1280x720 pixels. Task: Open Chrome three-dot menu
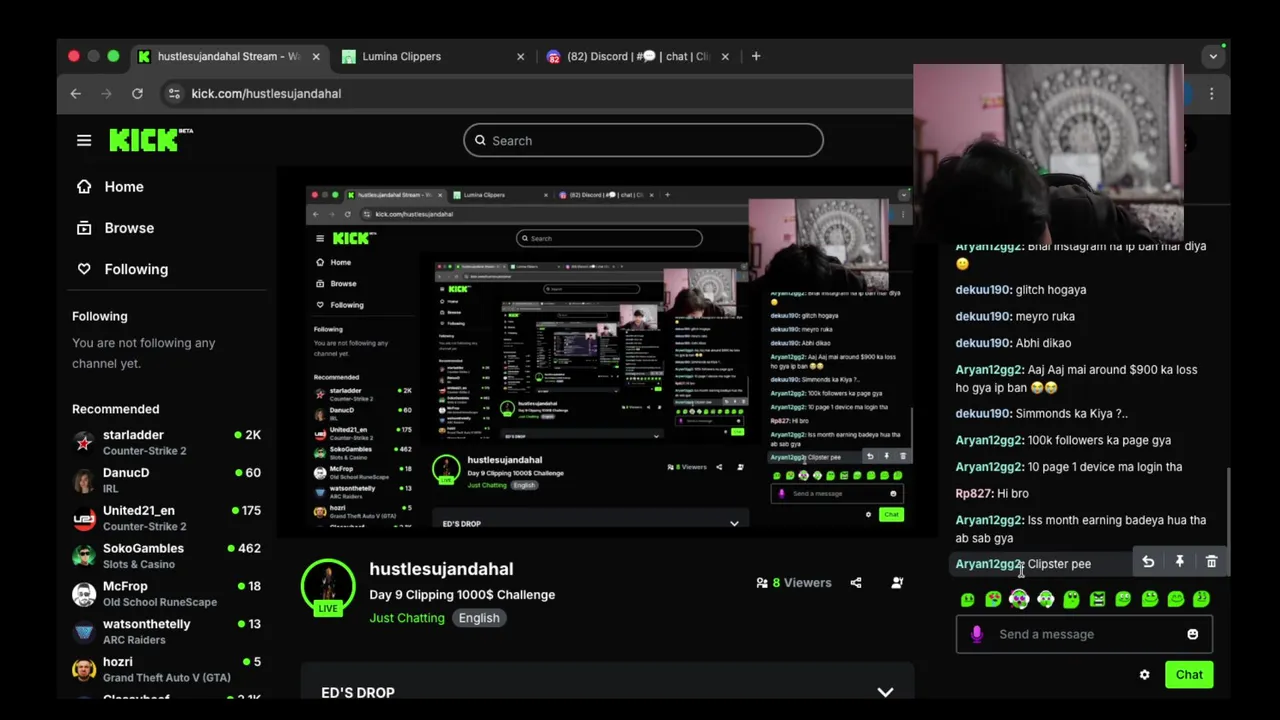point(1211,93)
